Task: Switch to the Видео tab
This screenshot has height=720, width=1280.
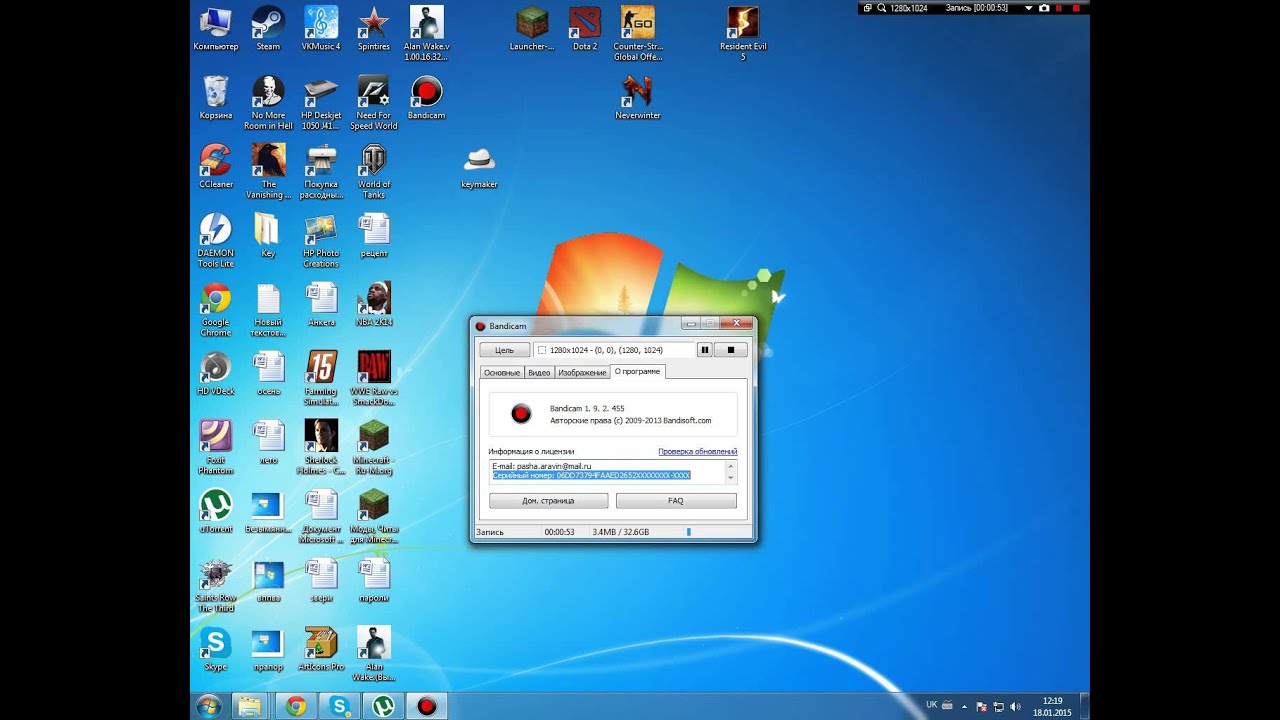Action: (x=539, y=372)
